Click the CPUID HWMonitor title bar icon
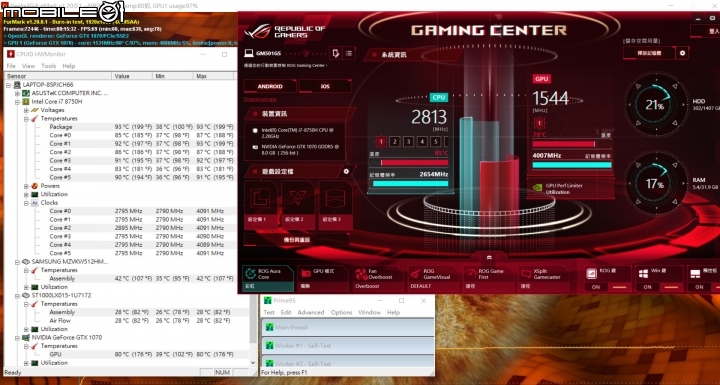Image resolution: width=720 pixels, height=385 pixels. (10, 54)
